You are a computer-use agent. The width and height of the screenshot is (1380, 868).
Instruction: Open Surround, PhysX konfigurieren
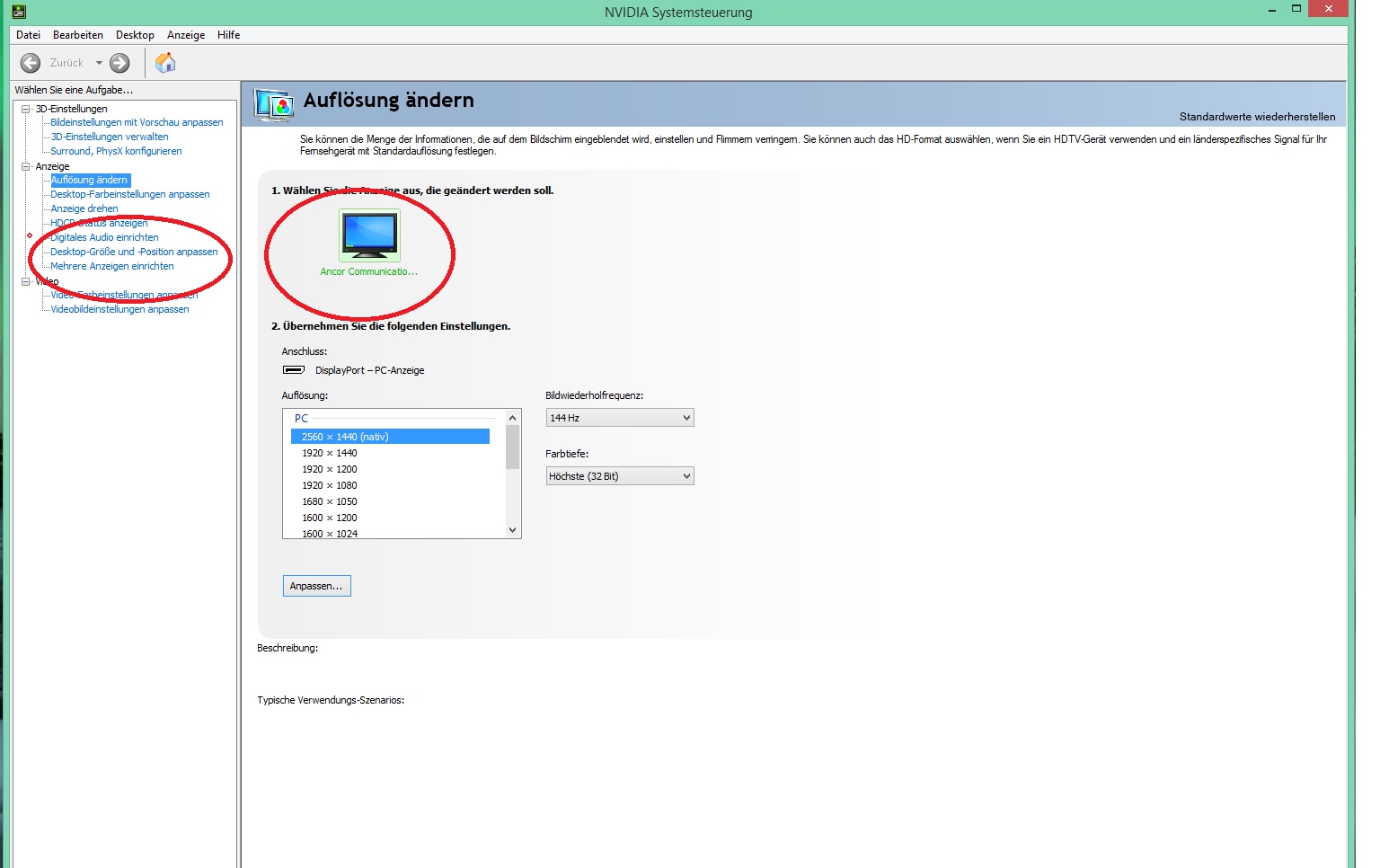tap(116, 151)
